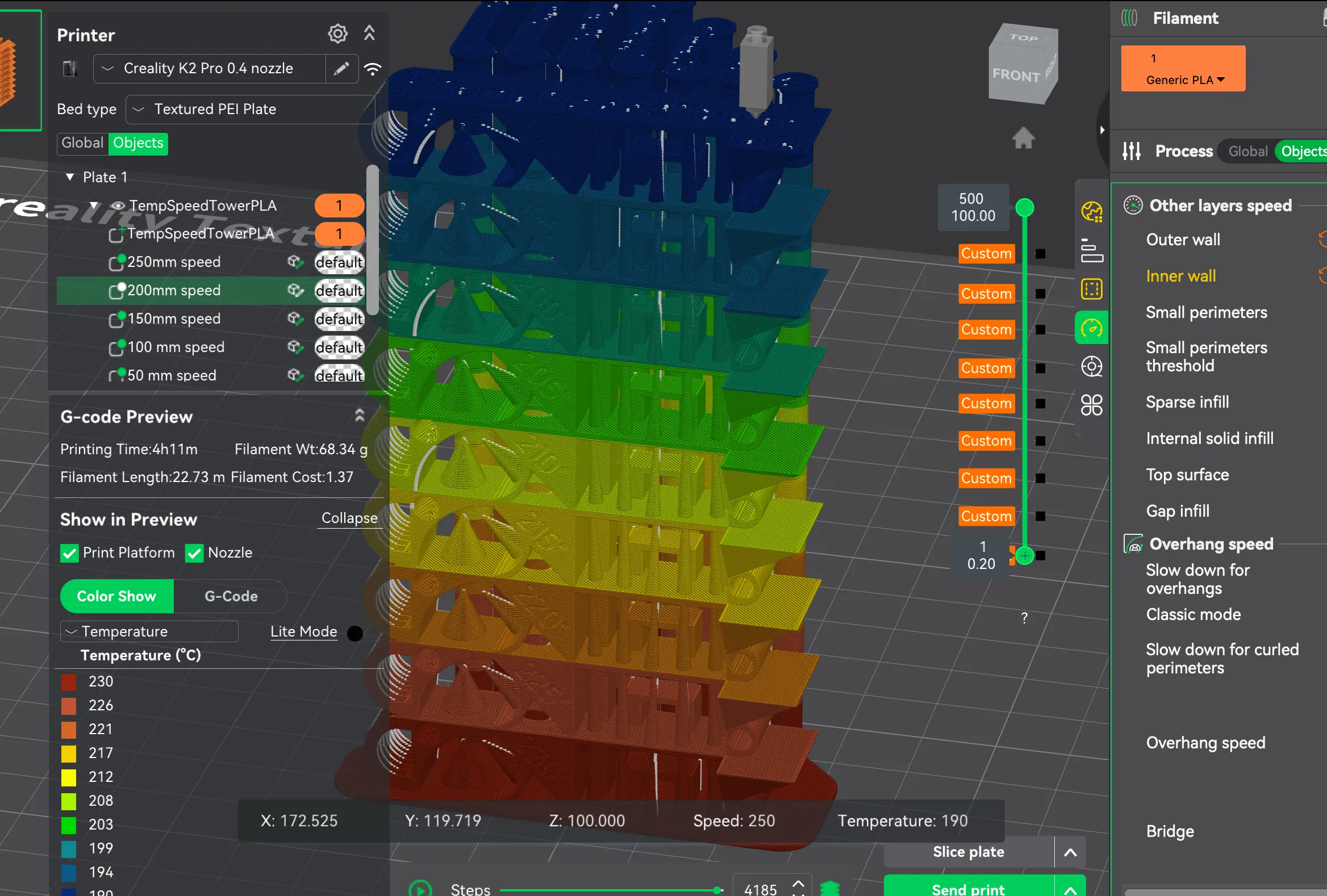Viewport: 1327px width, 896px height.
Task: Edit the Creality K2 Pro printer preset
Action: tap(341, 69)
